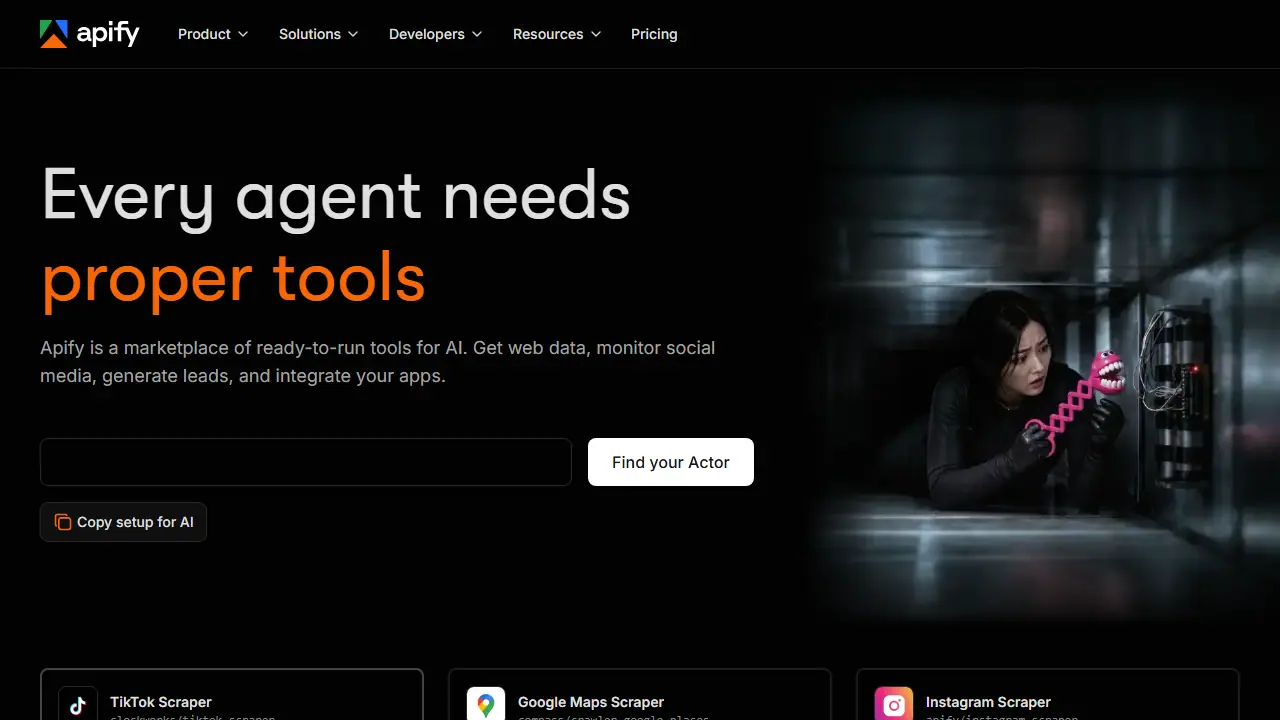Open the Instagram Scraper icon
This screenshot has height=720, width=1280.
coord(894,705)
